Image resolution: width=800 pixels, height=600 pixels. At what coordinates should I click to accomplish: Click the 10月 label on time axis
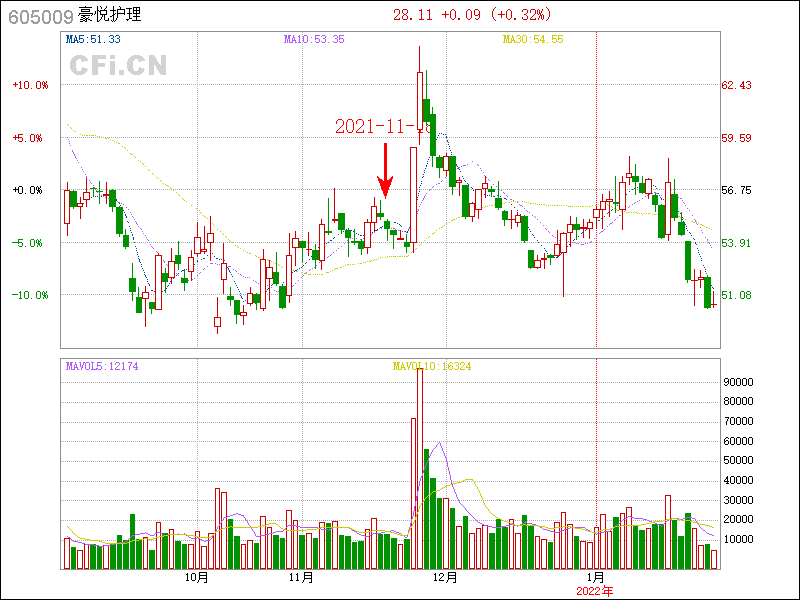pyautogui.click(x=197, y=577)
